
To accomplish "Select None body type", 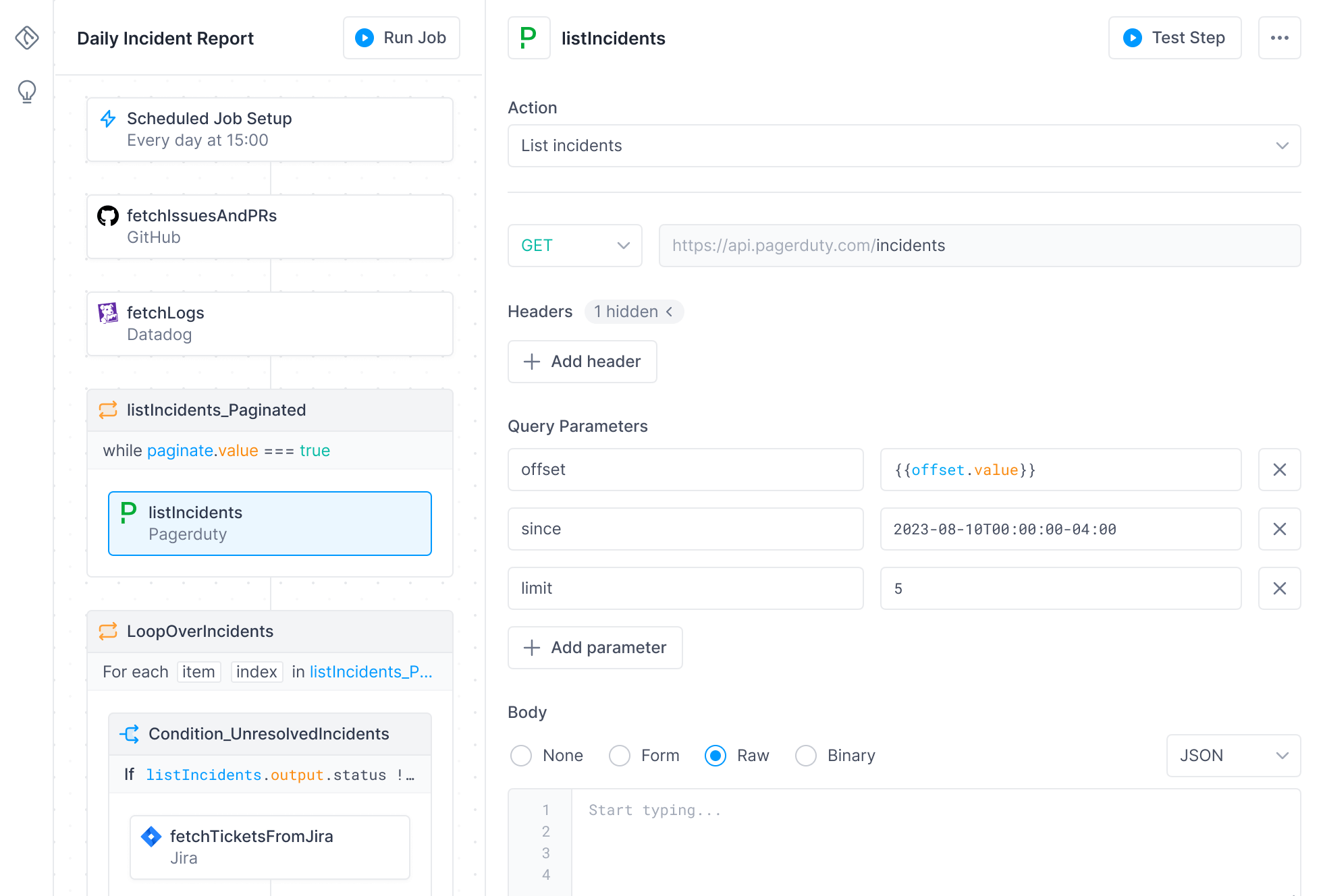I will coord(521,756).
